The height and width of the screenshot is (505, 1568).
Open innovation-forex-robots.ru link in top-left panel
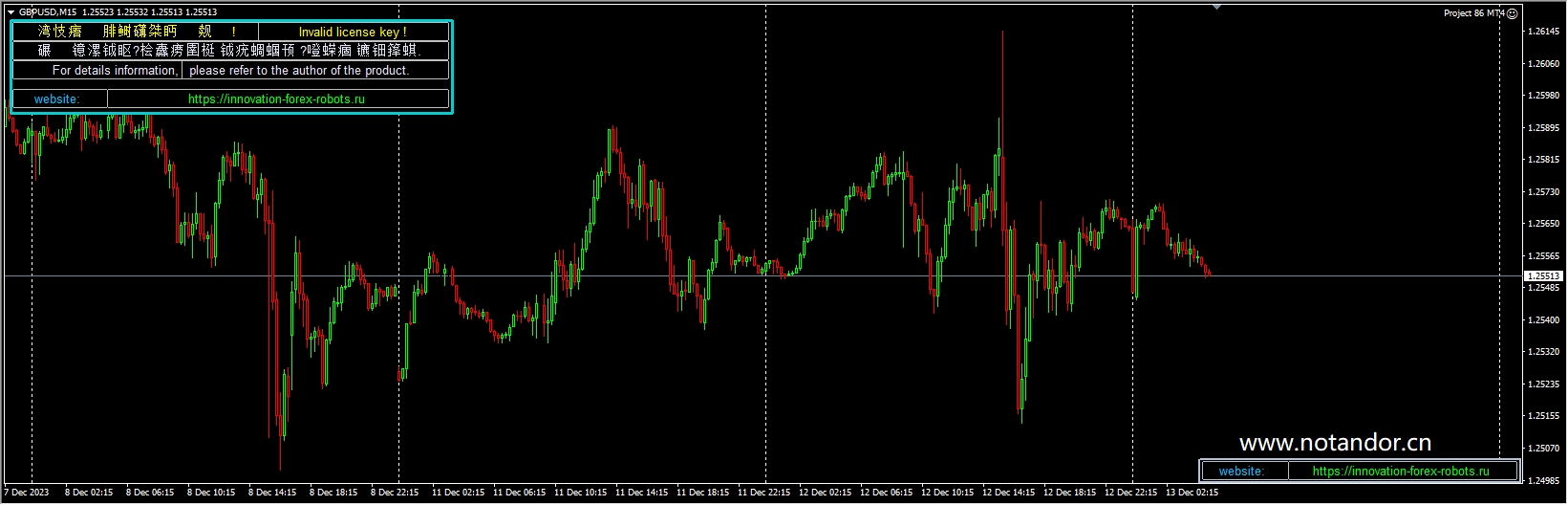[276, 99]
